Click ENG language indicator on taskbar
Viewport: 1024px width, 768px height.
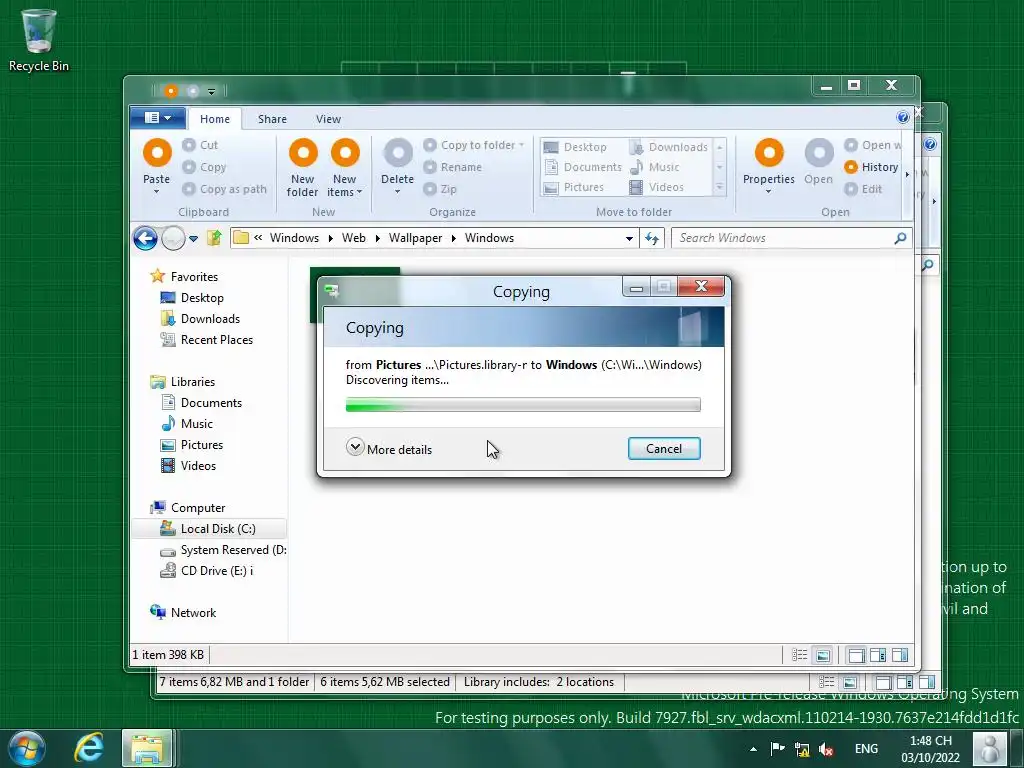pyautogui.click(x=867, y=749)
